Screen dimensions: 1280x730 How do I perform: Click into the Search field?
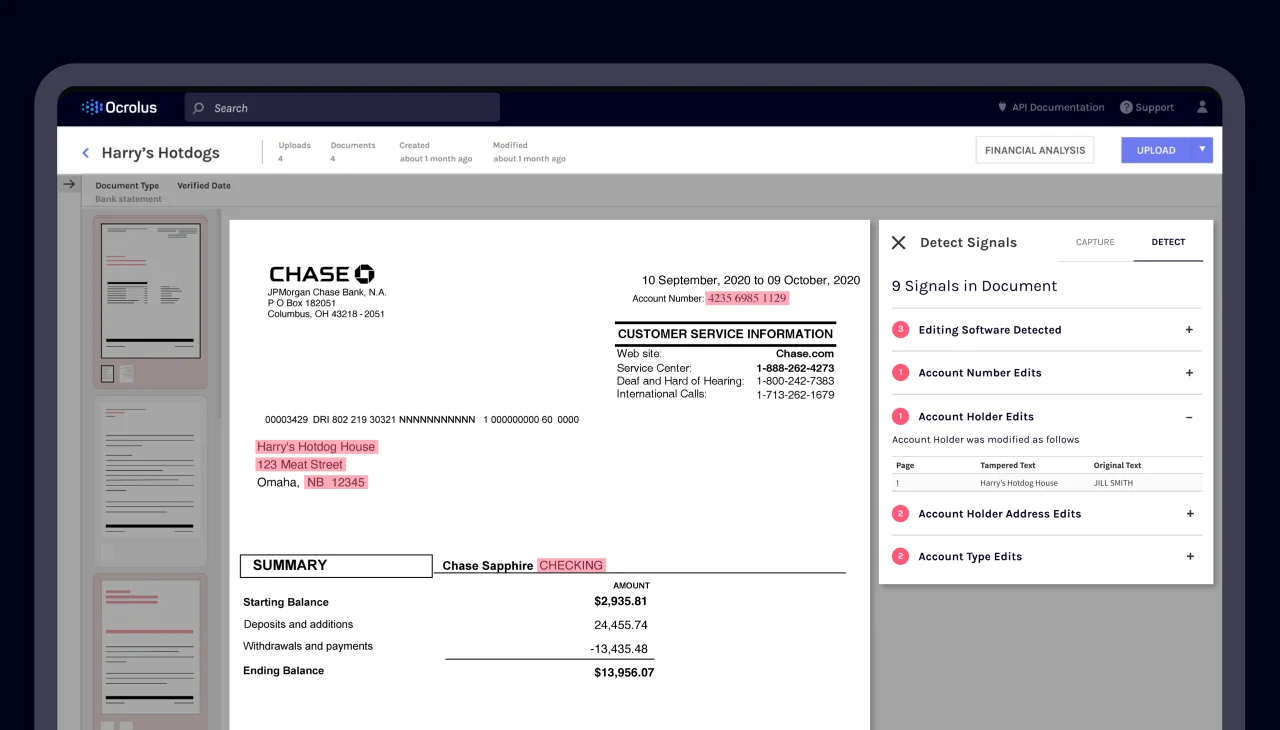click(342, 108)
